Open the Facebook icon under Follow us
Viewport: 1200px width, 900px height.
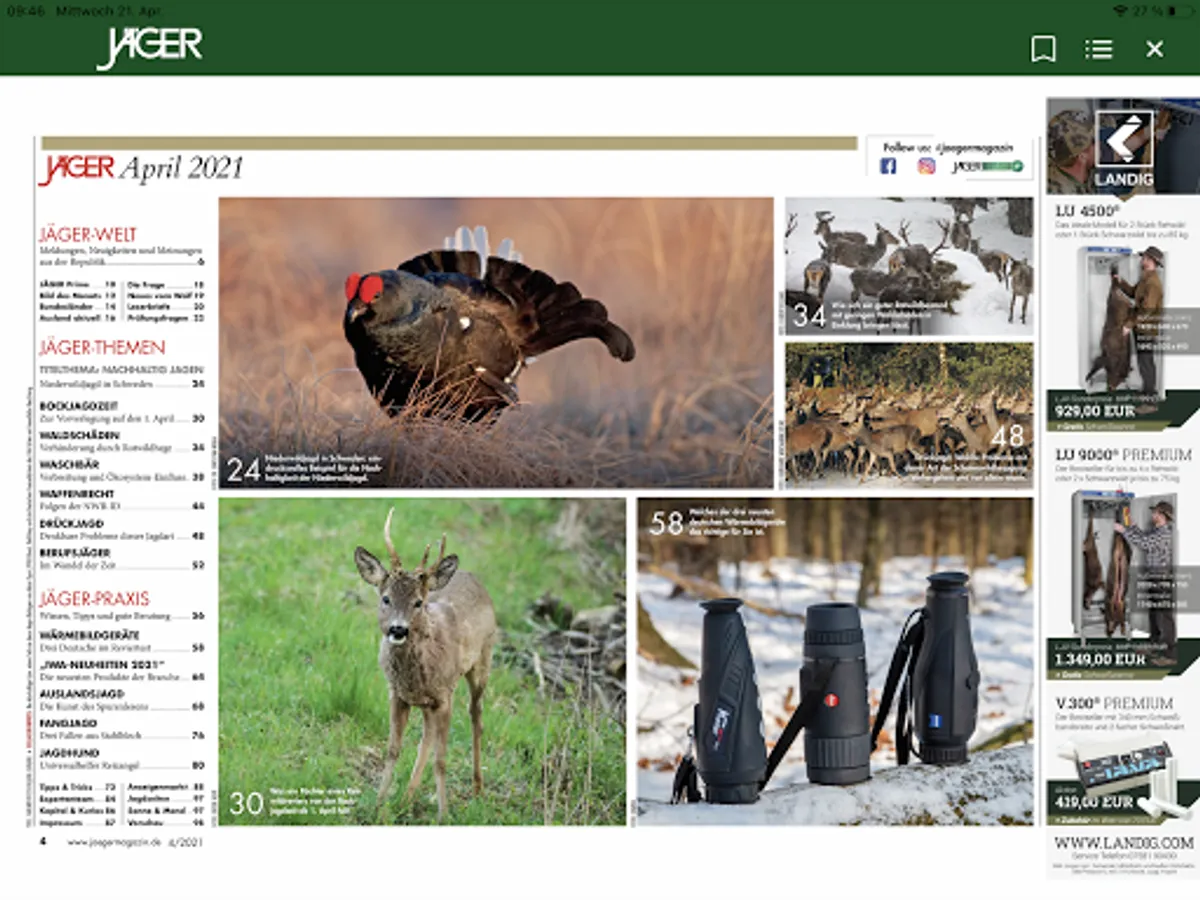[x=888, y=166]
